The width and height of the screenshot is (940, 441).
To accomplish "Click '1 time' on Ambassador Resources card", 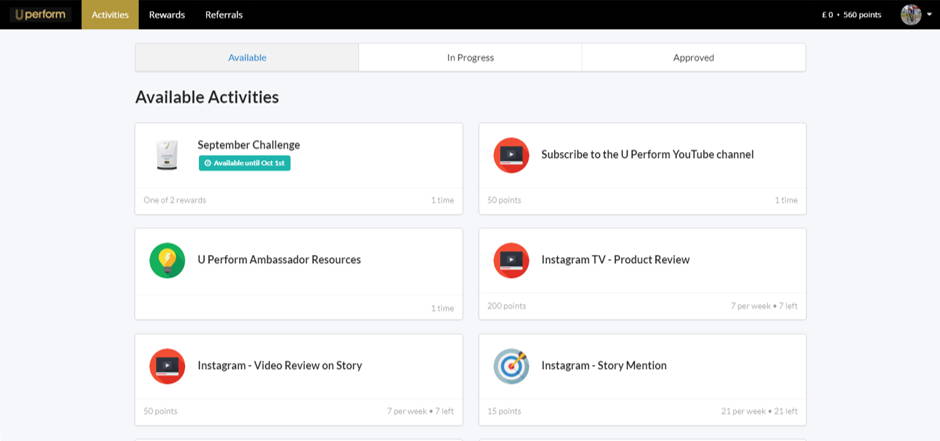I will pyautogui.click(x=442, y=308).
